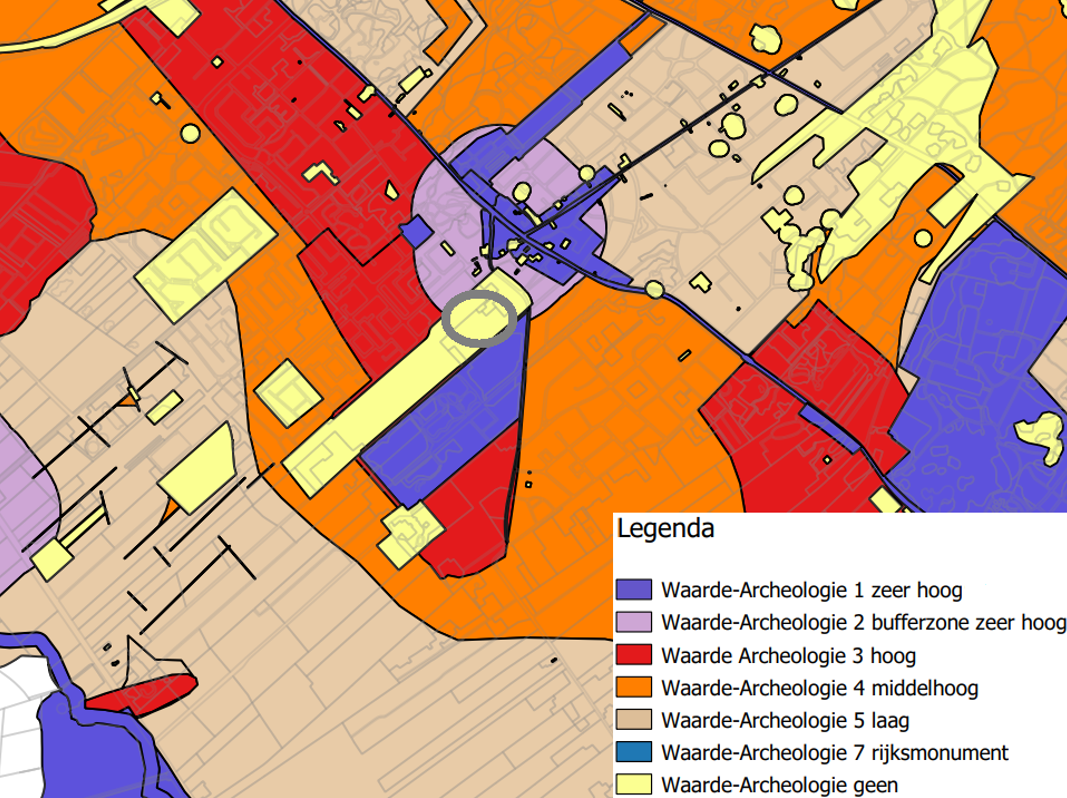Image resolution: width=1067 pixels, height=798 pixels.
Task: Click the 'Waarde-Archeologie 7 rijksmonument' label
Action: [x=835, y=753]
